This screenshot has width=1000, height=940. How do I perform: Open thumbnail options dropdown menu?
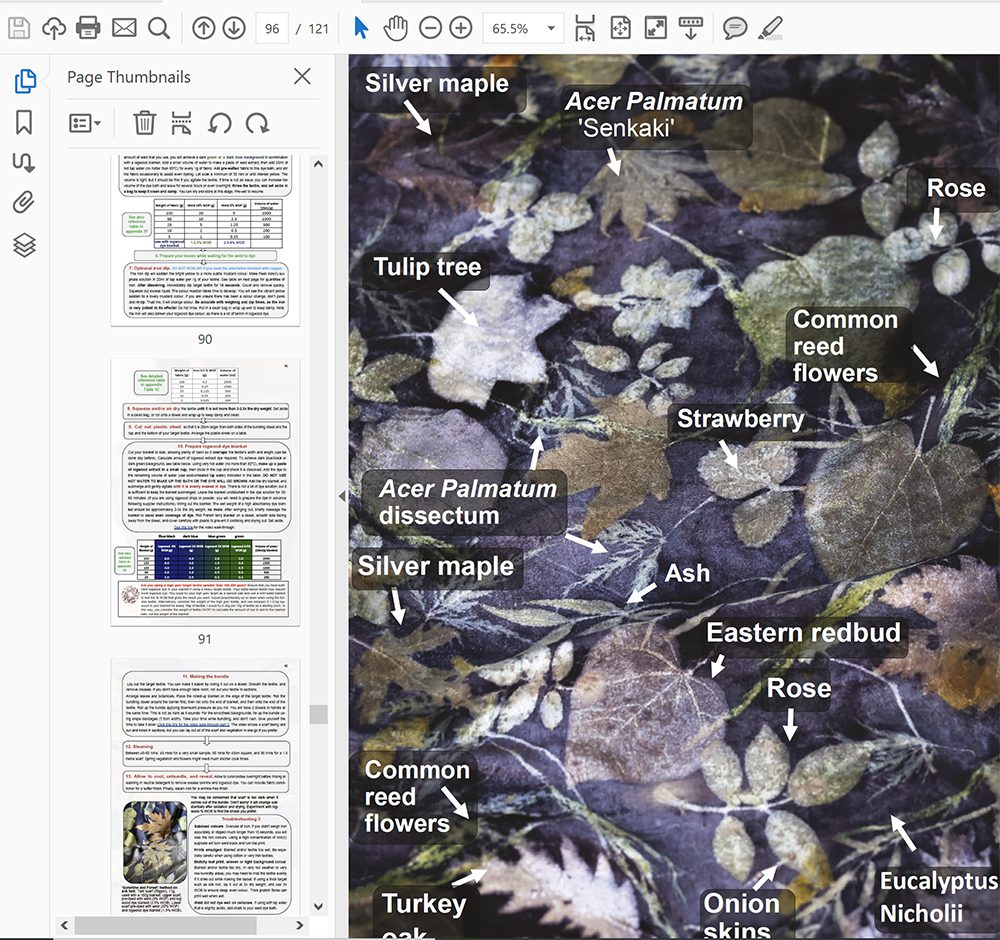(x=85, y=122)
